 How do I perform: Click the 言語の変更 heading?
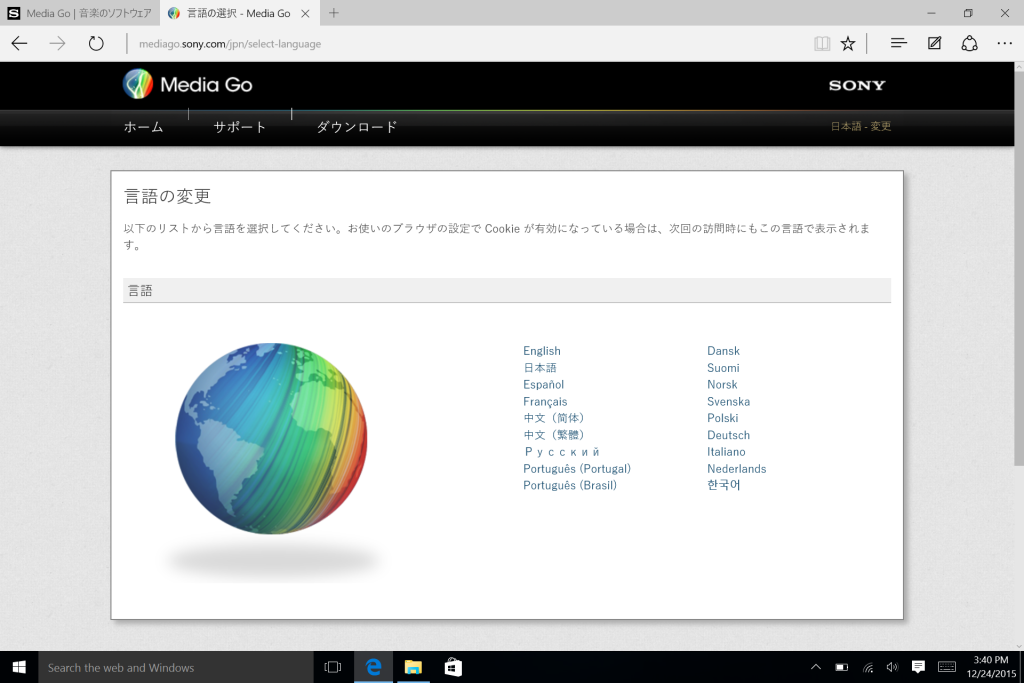tap(167, 197)
